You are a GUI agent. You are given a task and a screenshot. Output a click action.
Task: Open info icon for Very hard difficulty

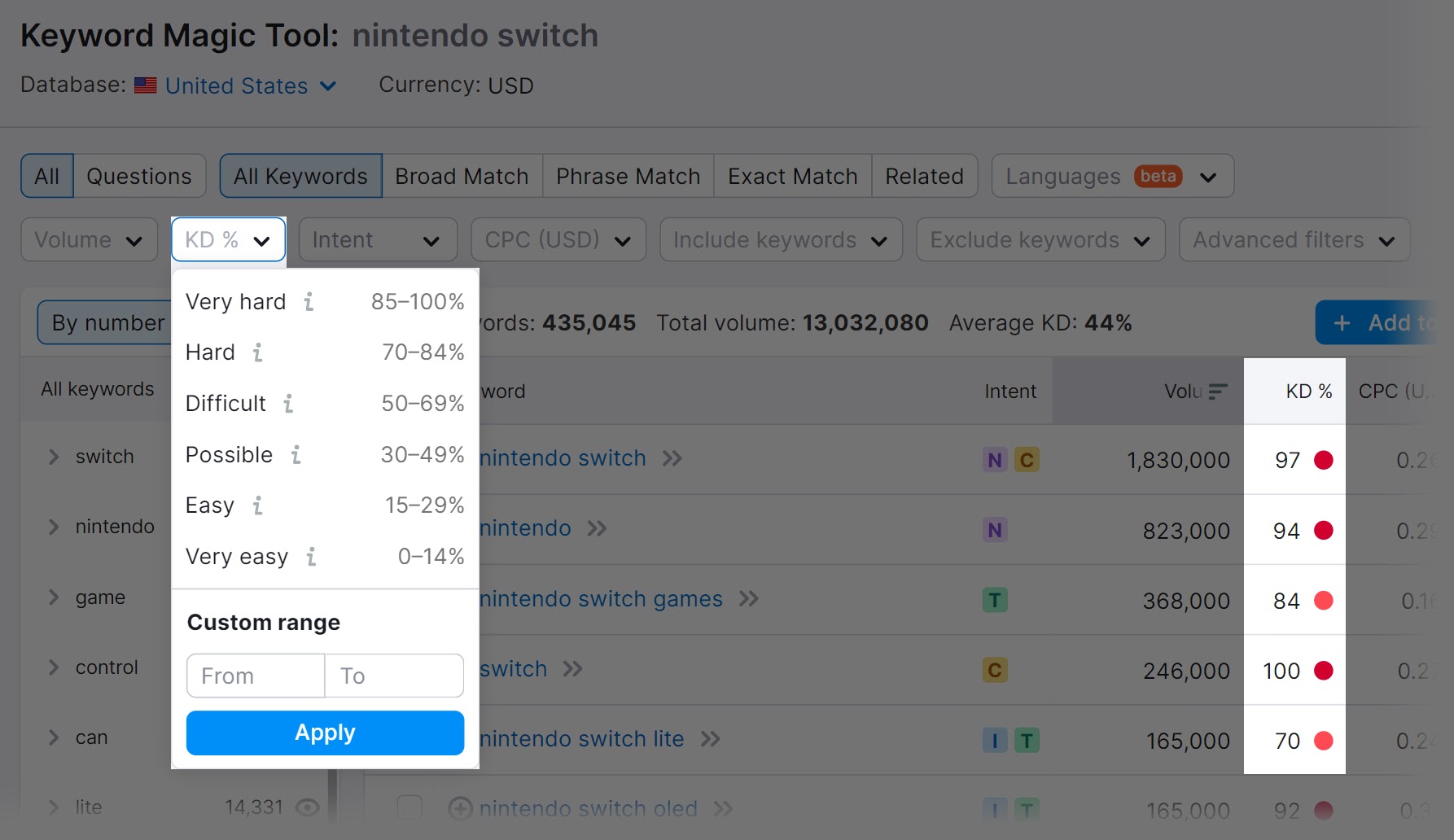pos(309,302)
